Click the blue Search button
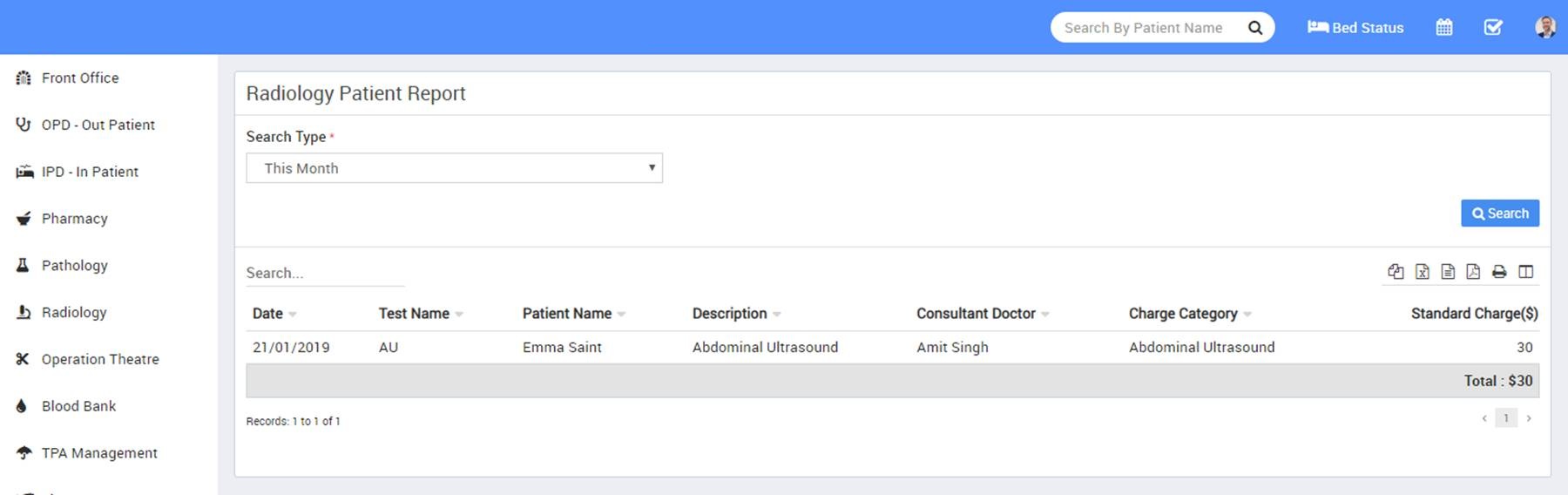This screenshot has width=1568, height=495. [1499, 214]
